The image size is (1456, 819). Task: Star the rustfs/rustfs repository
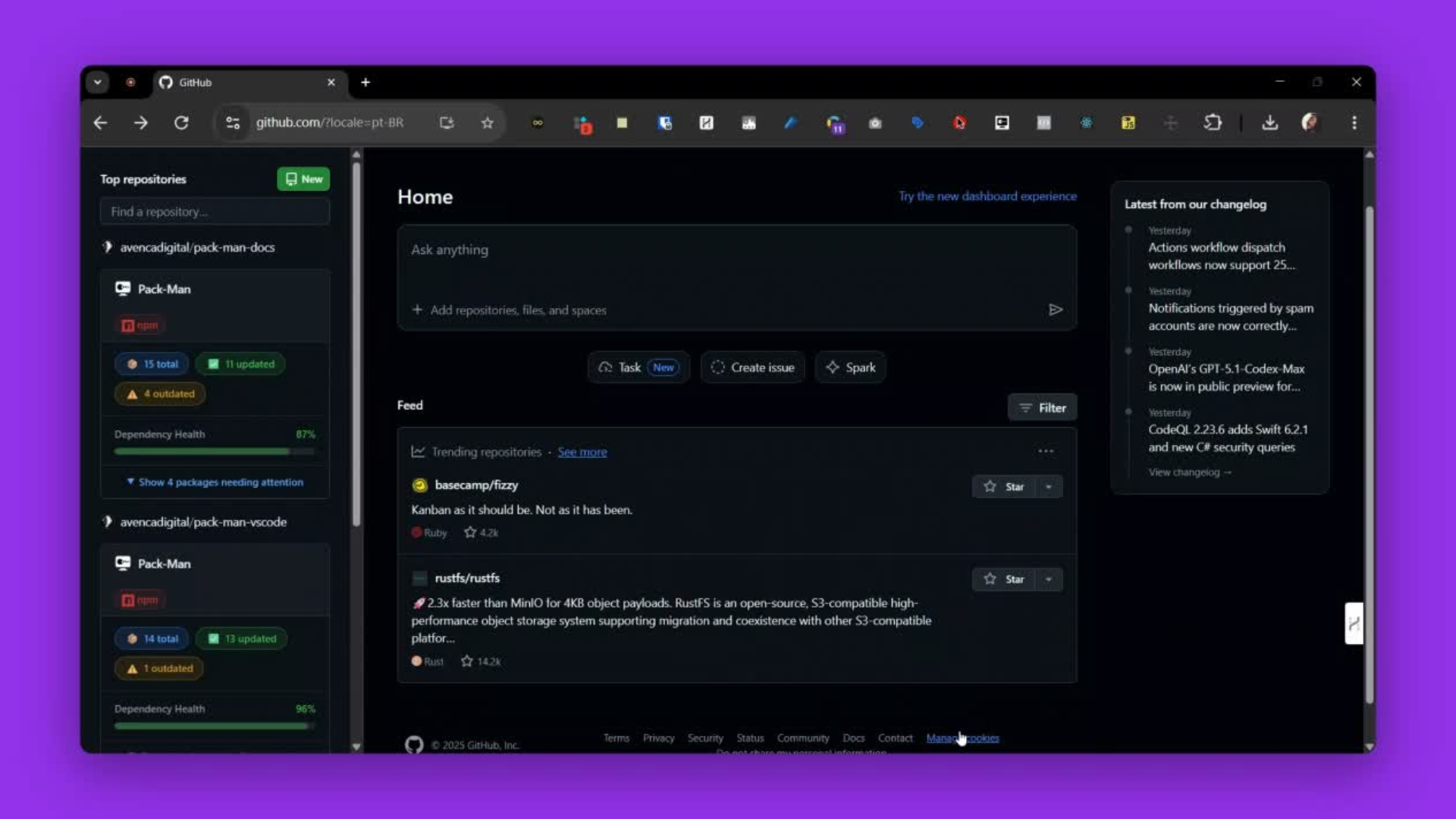1004,579
